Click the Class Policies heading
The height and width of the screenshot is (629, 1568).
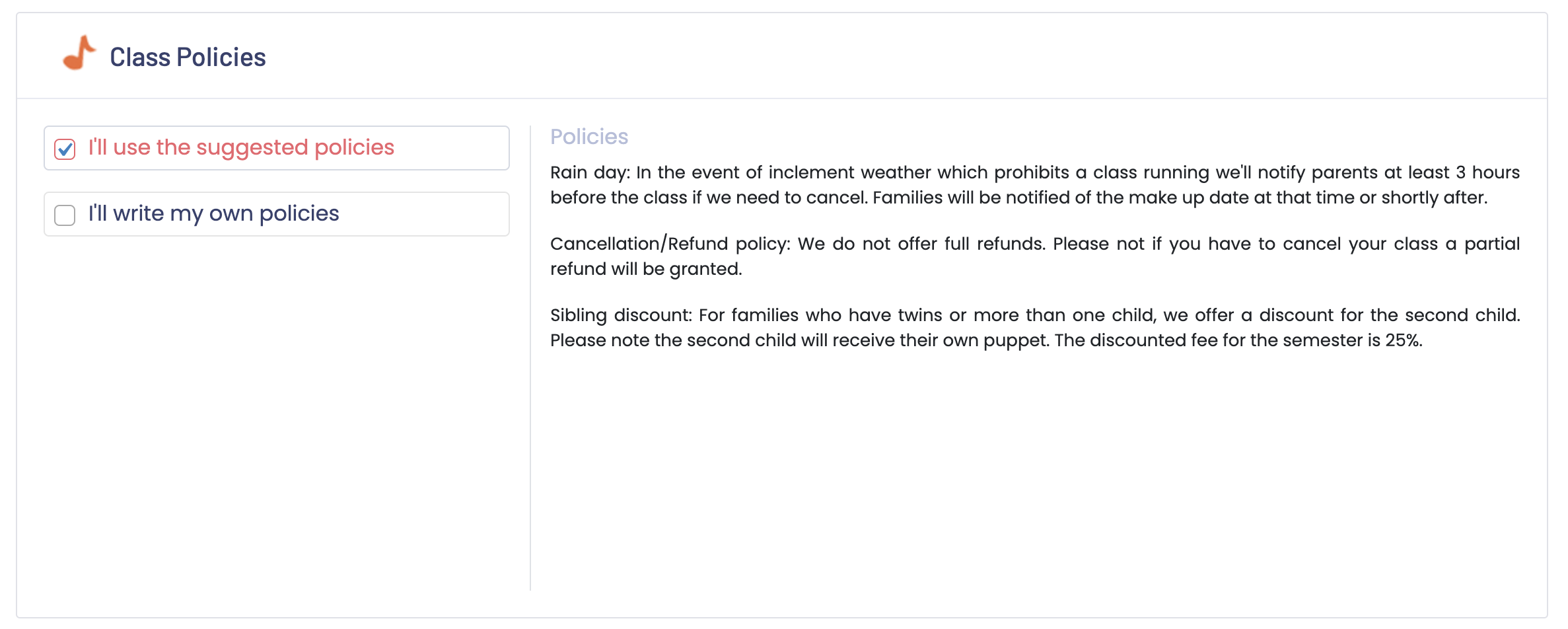pos(188,57)
